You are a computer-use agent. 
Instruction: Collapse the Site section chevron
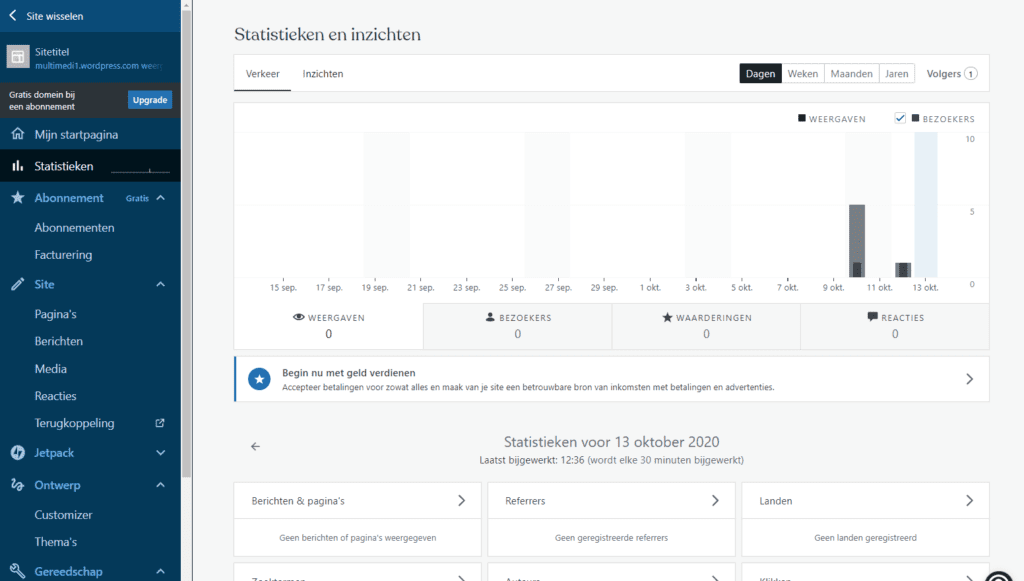tap(161, 284)
